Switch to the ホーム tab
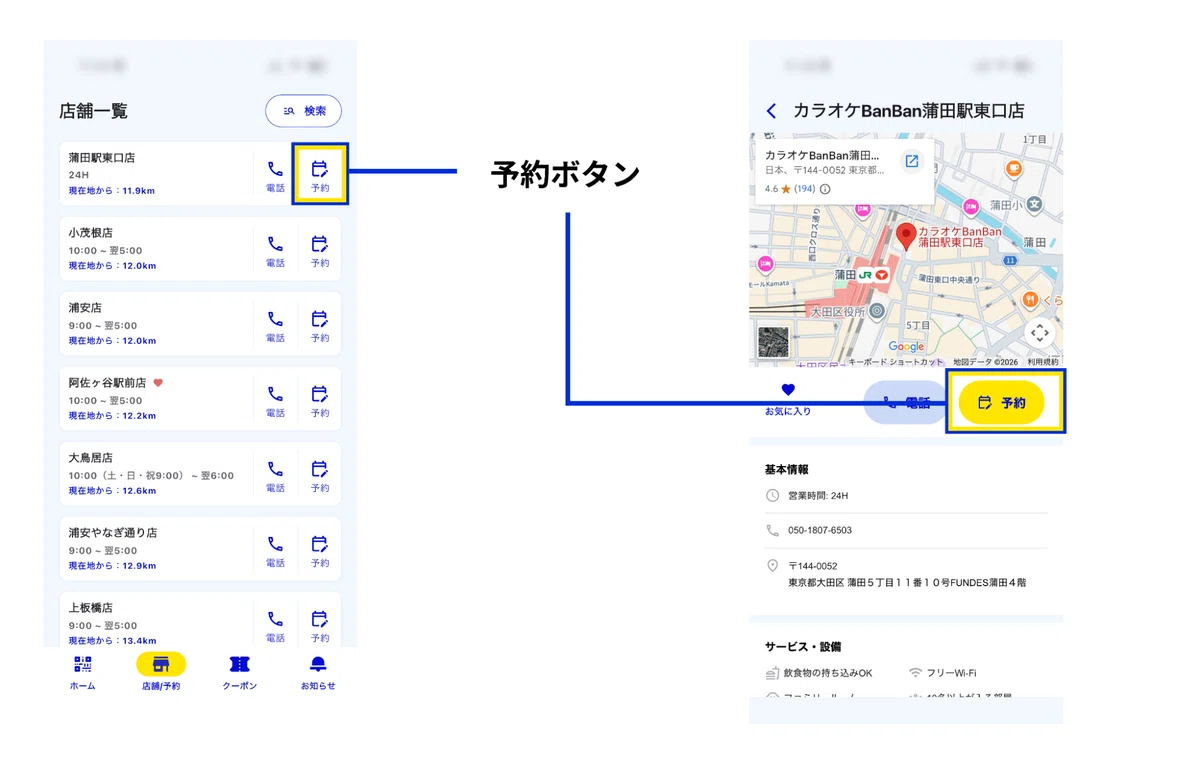 point(83,672)
